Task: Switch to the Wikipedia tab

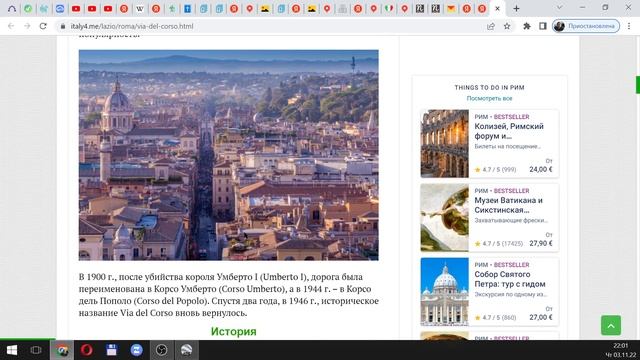Action: pos(140,8)
